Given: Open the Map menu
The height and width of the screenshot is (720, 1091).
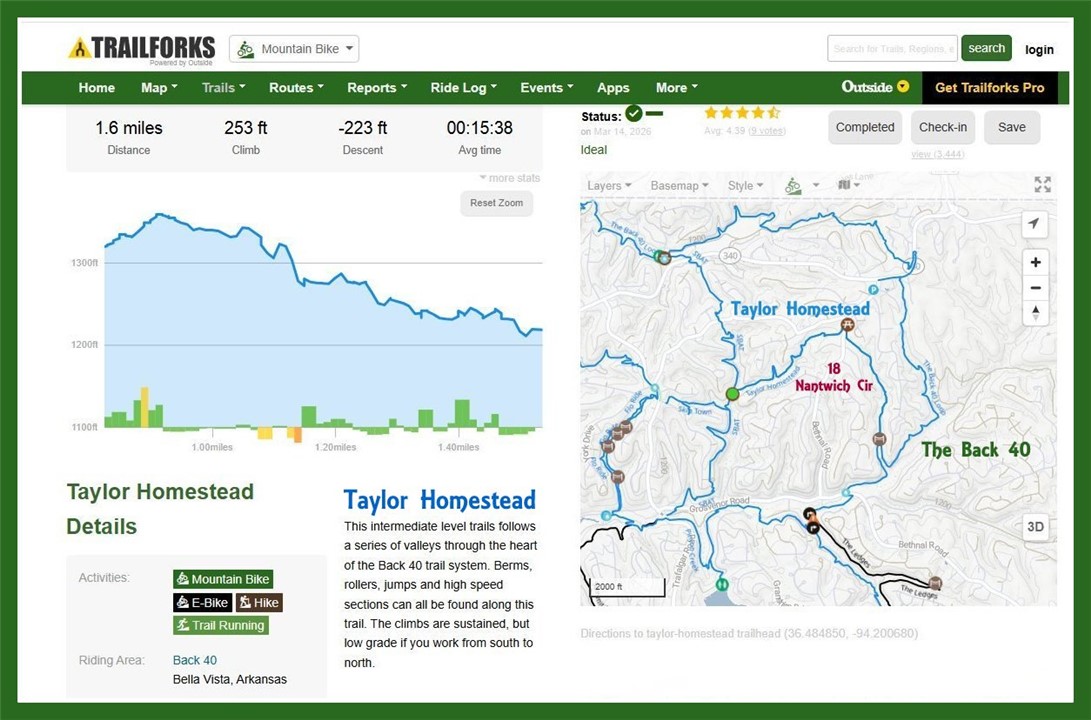Looking at the screenshot, I should click(159, 88).
